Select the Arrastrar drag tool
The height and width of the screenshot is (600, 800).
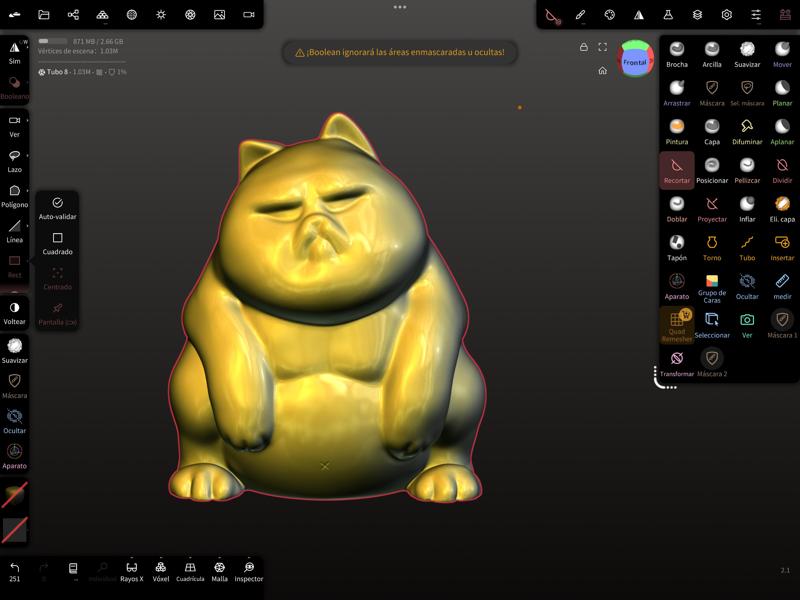click(677, 93)
